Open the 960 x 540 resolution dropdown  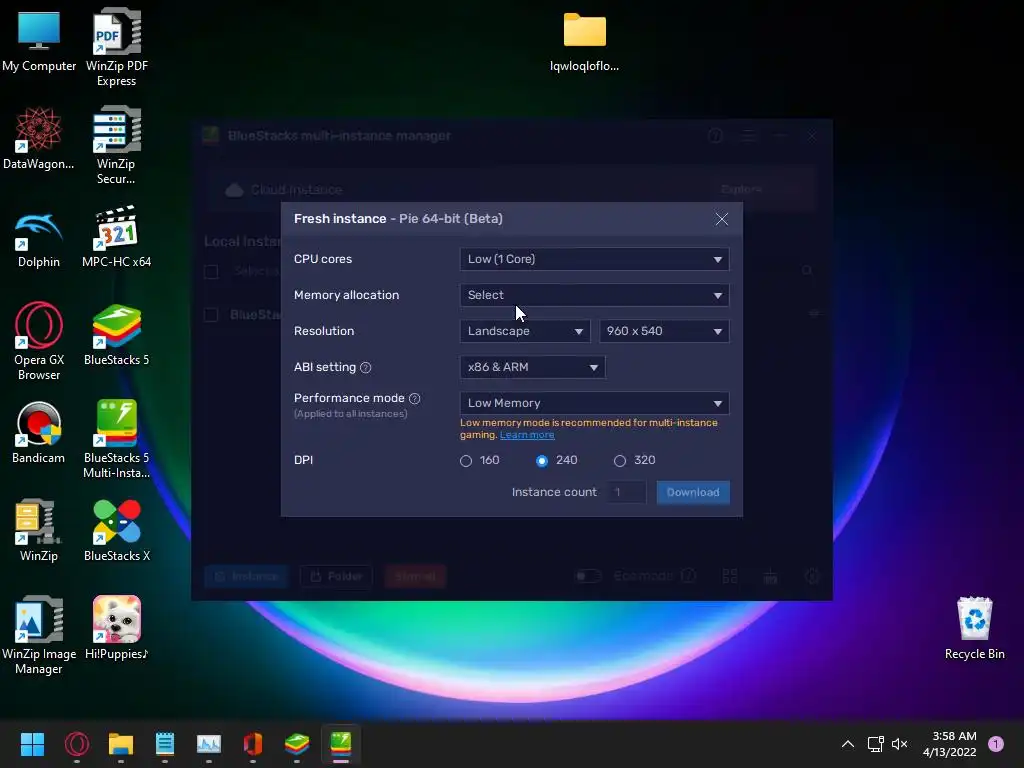664,331
